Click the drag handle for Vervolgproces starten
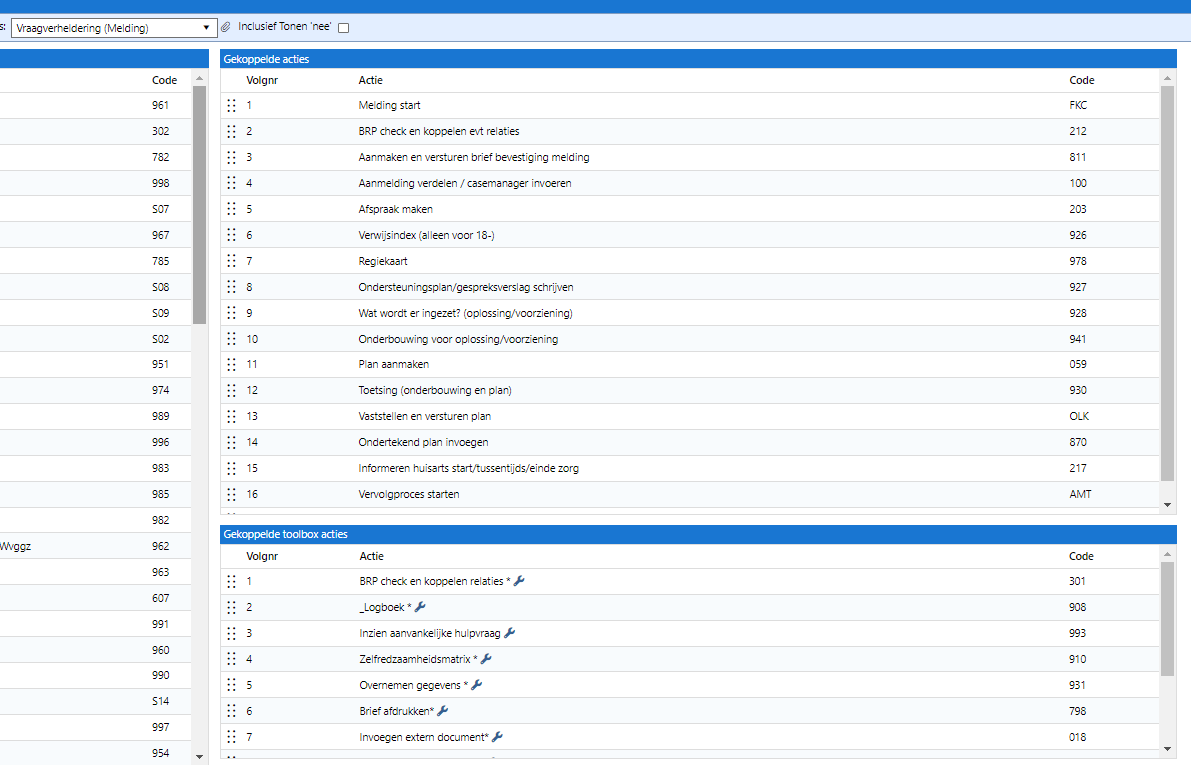Image resolution: width=1191 pixels, height=765 pixels. tap(231, 494)
